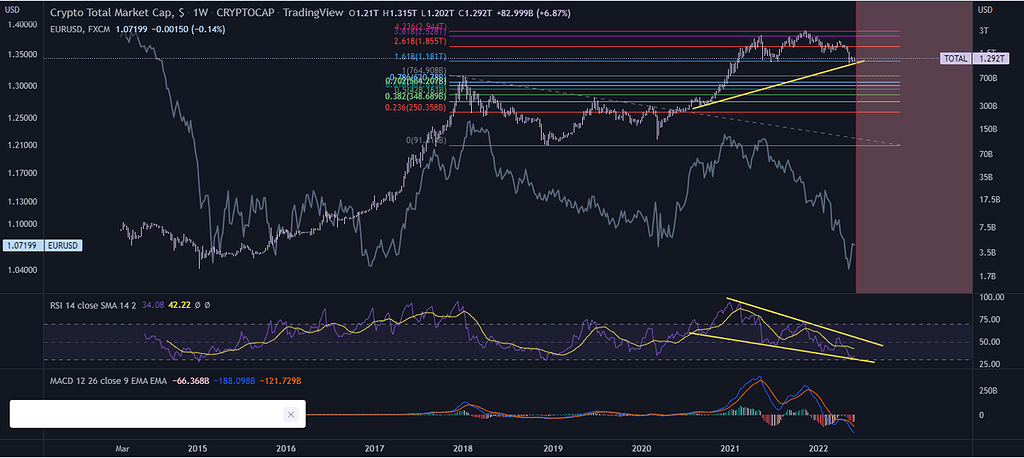Click 2018 on the time axis

click(x=463, y=449)
